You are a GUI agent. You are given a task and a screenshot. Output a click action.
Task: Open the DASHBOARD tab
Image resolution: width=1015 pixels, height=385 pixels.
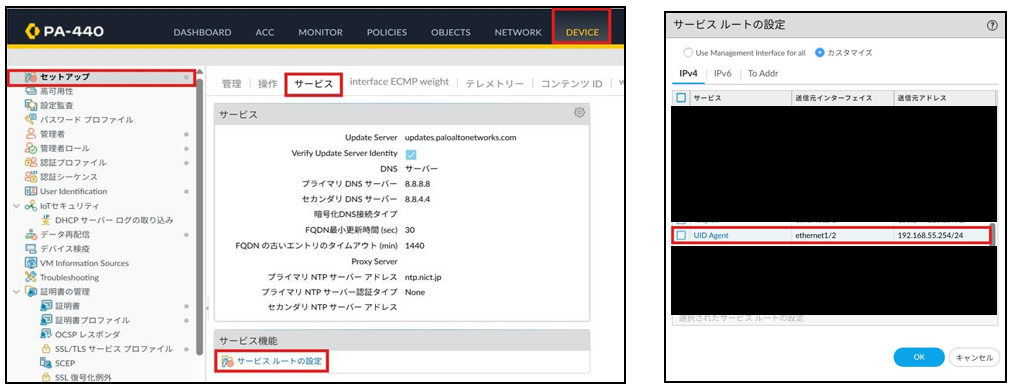tap(202, 32)
